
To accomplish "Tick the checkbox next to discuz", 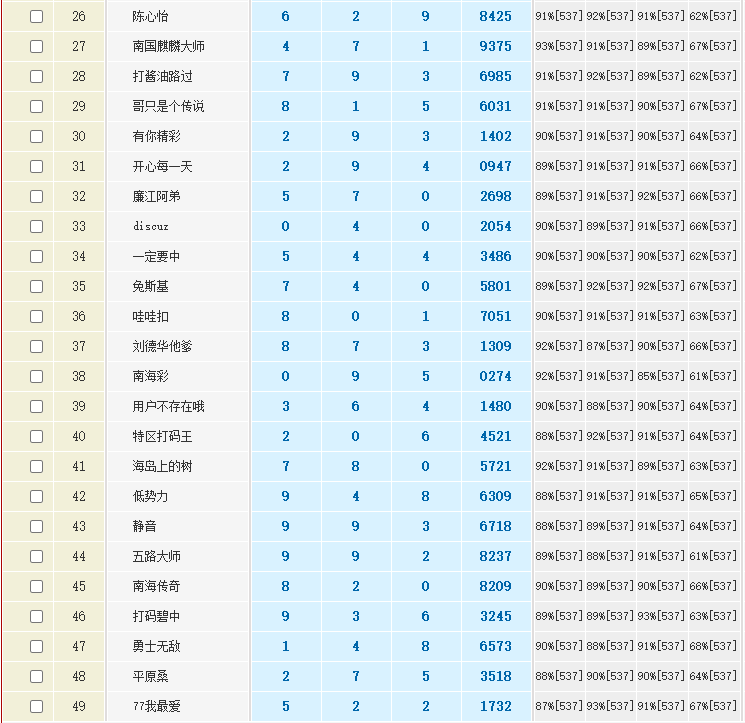I will (36, 226).
